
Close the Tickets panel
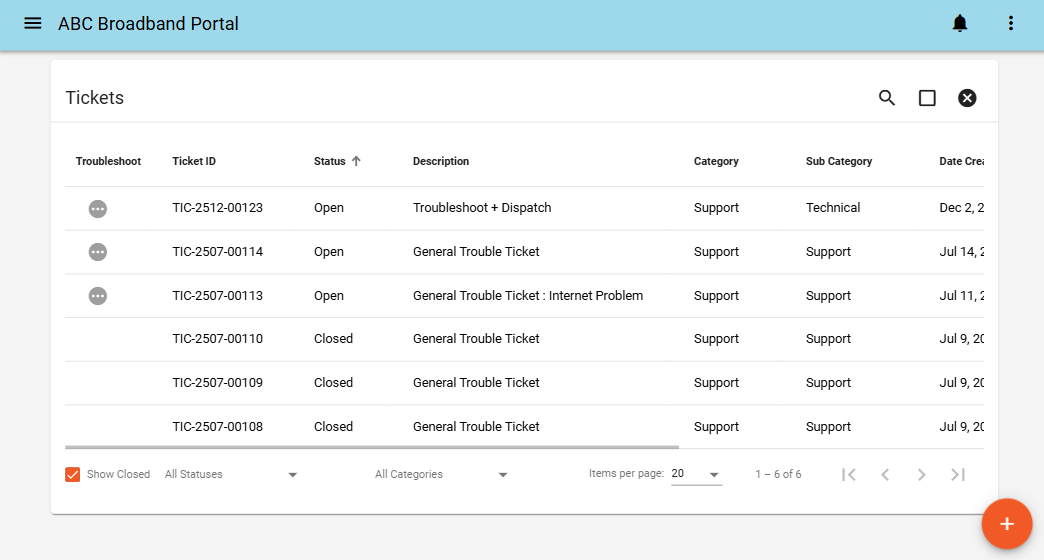967,98
